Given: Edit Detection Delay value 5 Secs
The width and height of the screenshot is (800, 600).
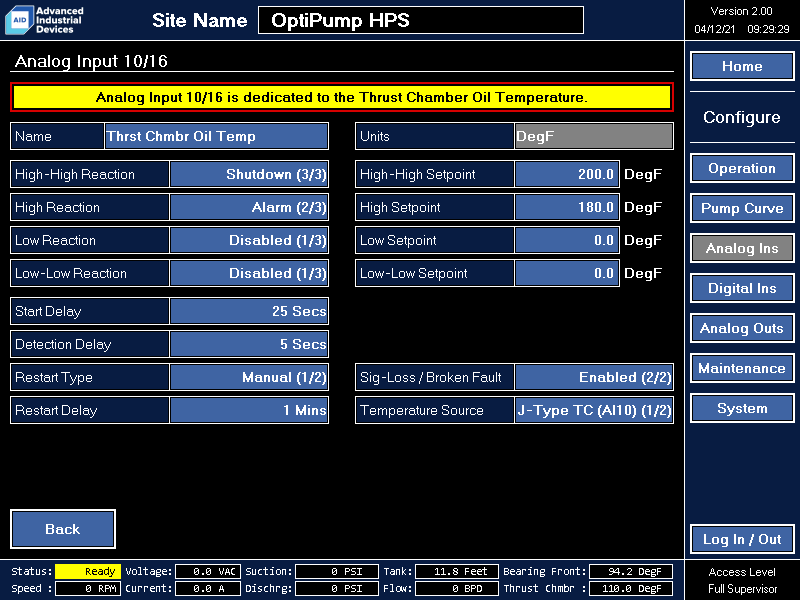Looking at the screenshot, I should click(x=249, y=344).
